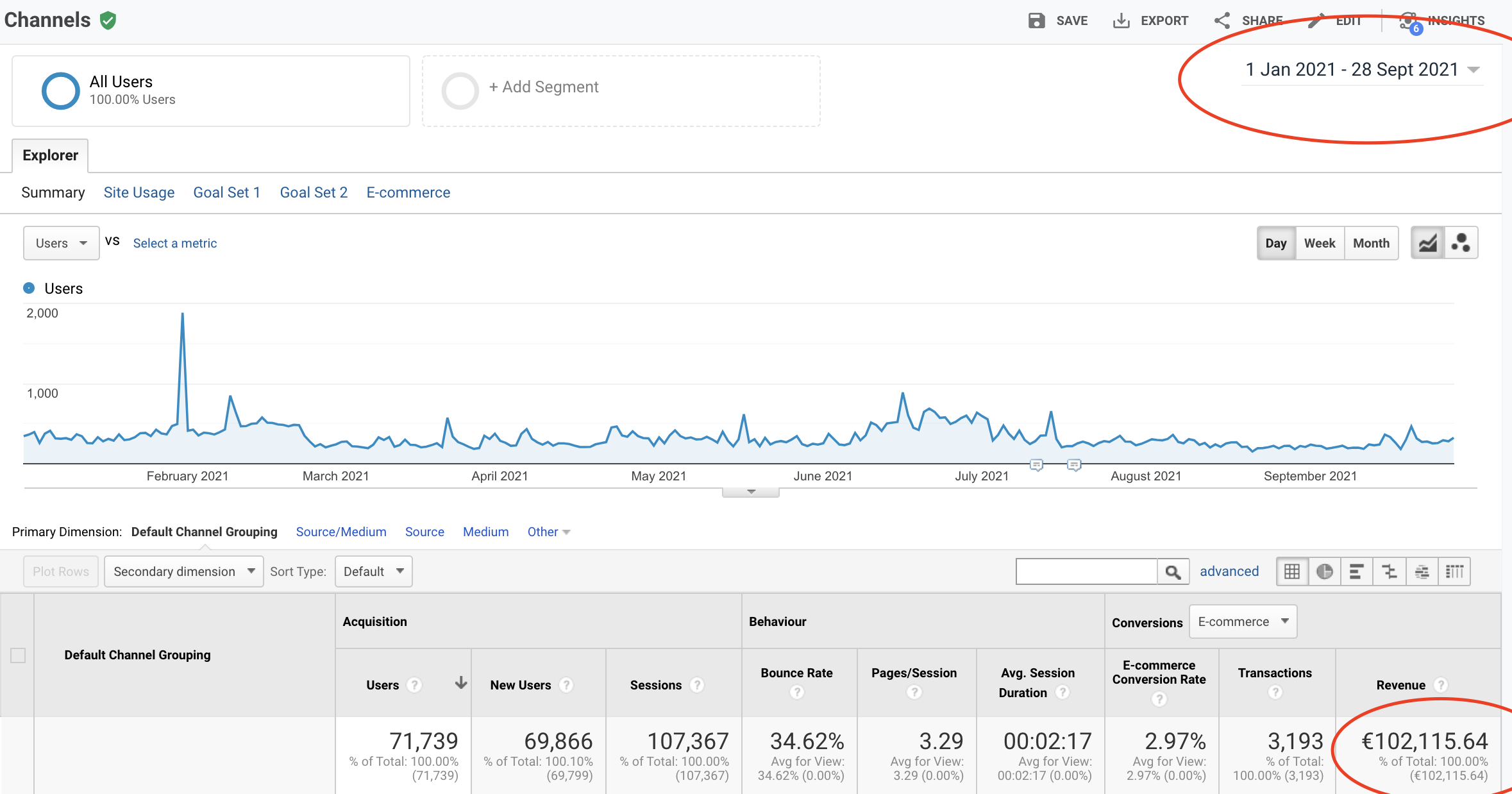Set the chart granularity to Month
This screenshot has height=794, width=1512.
1371,243
